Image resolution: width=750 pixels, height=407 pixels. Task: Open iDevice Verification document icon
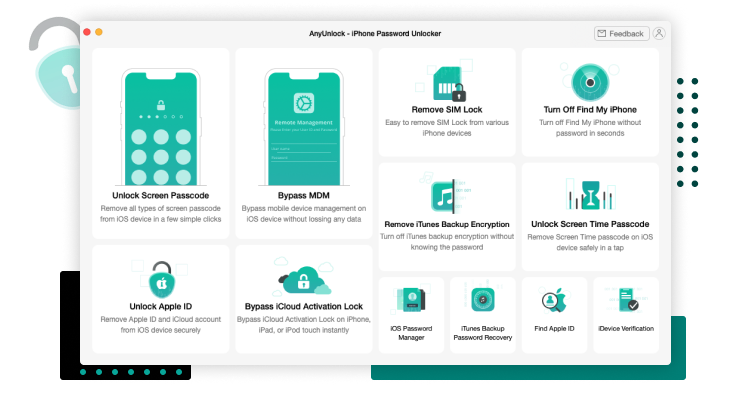tap(628, 300)
